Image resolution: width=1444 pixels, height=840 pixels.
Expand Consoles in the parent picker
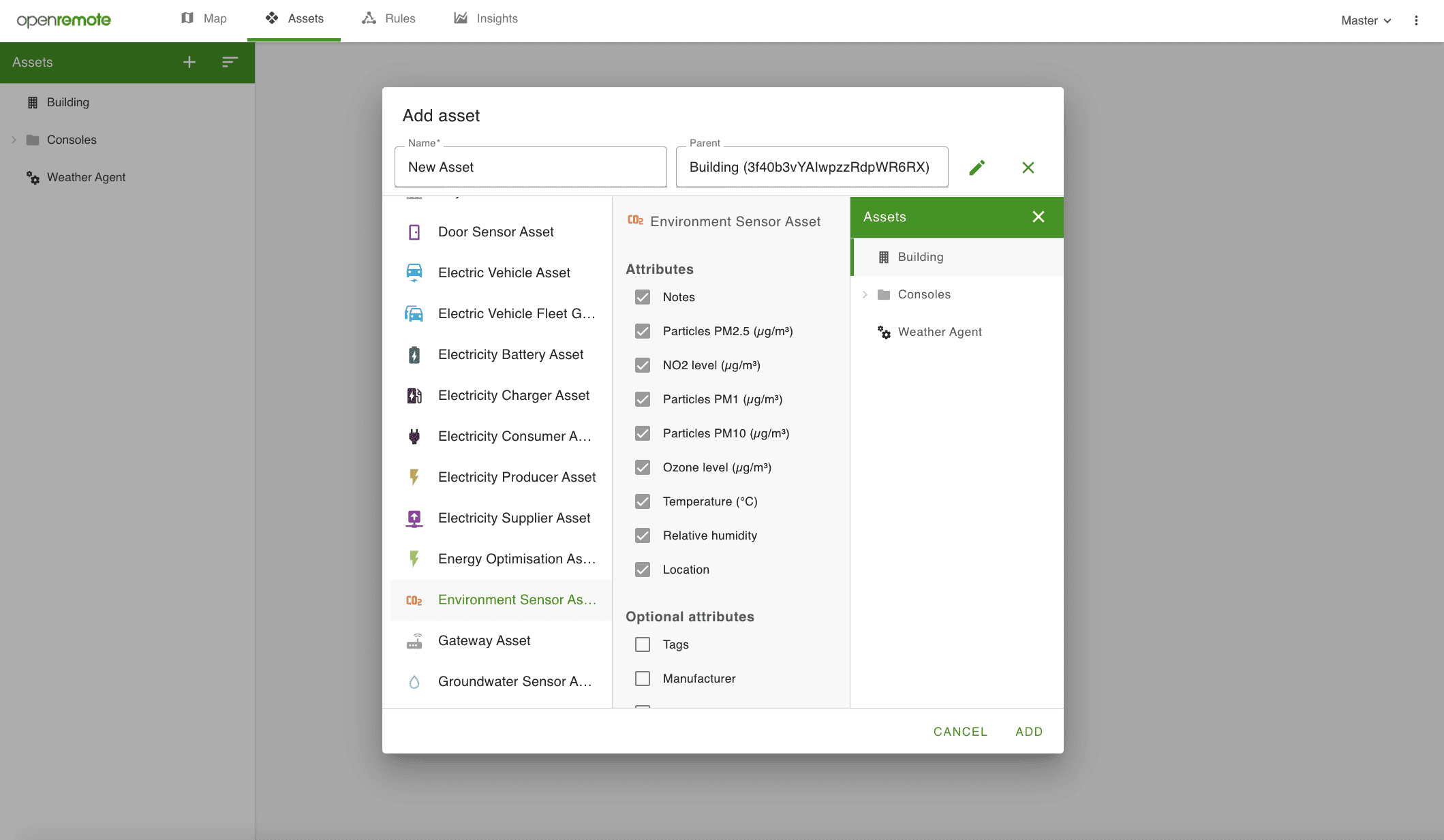(865, 294)
